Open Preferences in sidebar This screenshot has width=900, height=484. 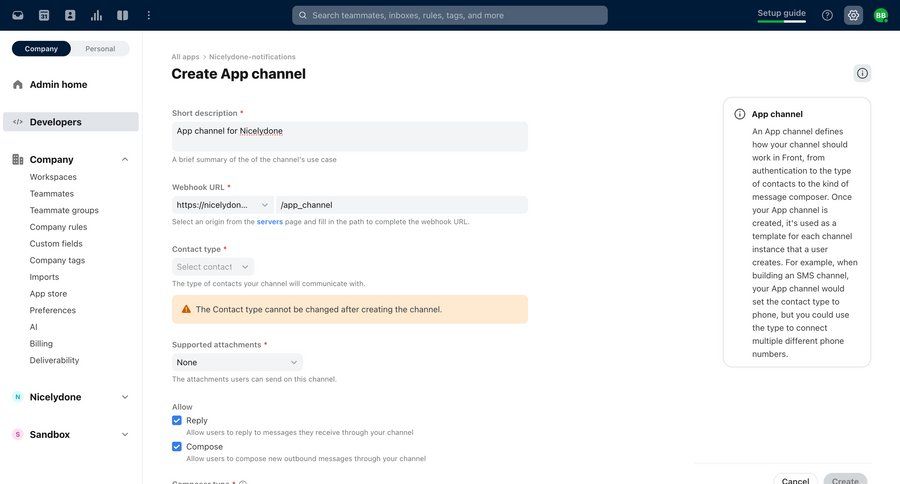click(x=53, y=310)
